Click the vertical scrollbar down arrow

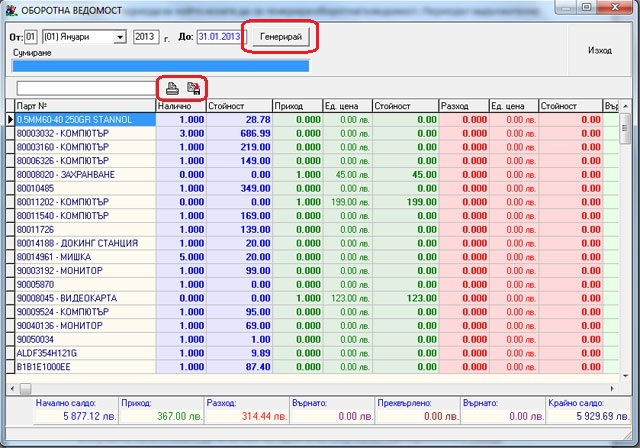coord(625,376)
